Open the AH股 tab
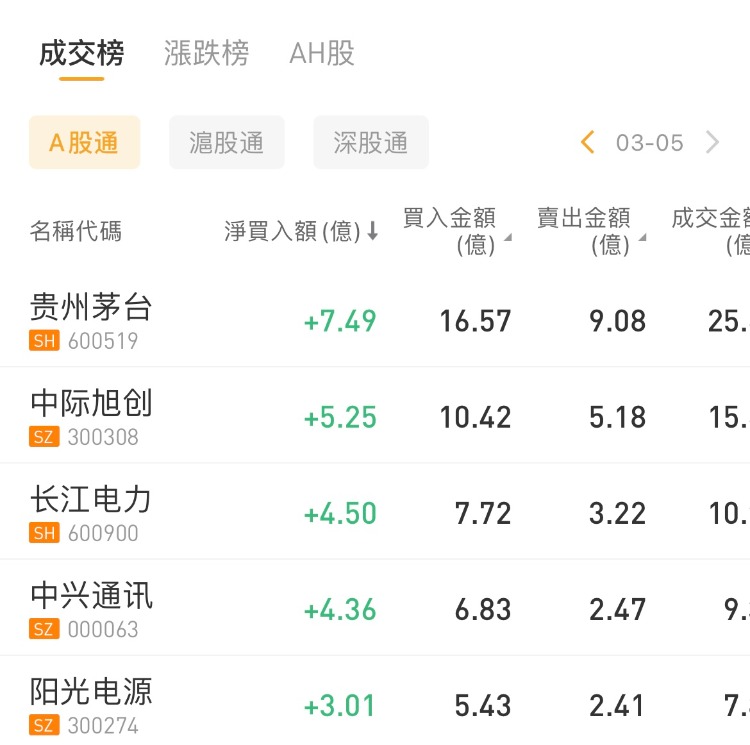750x745 pixels. 322,53
